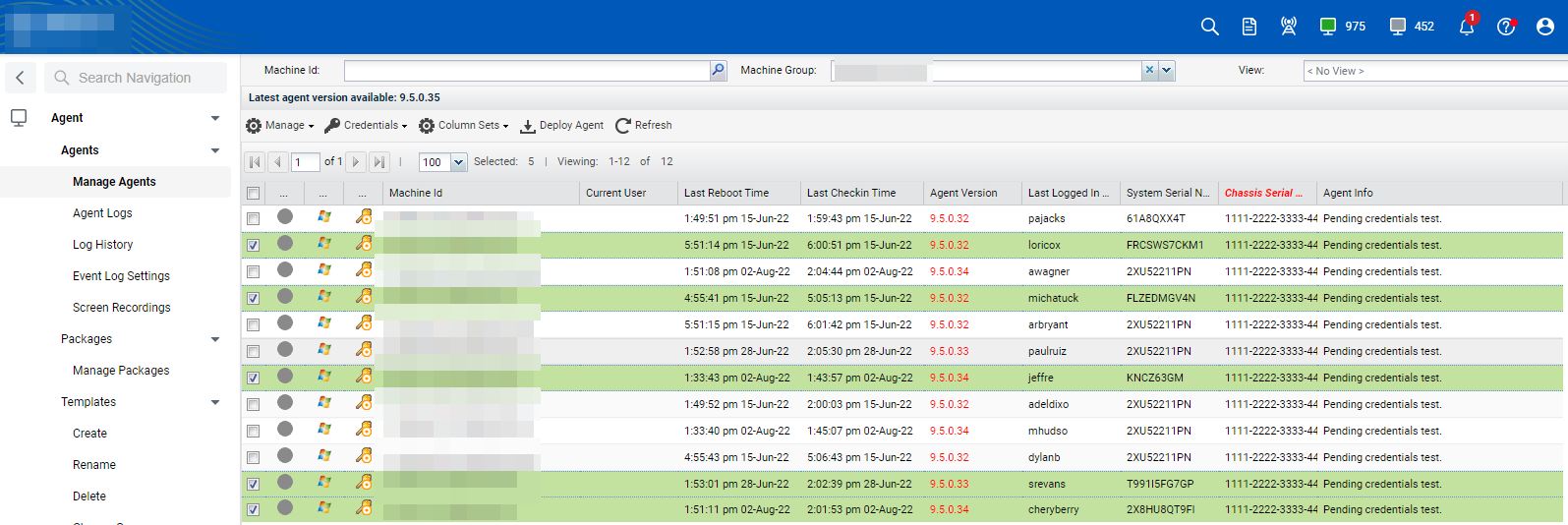1568x525 pixels.
Task: Go to first page of results
Action: [x=255, y=162]
